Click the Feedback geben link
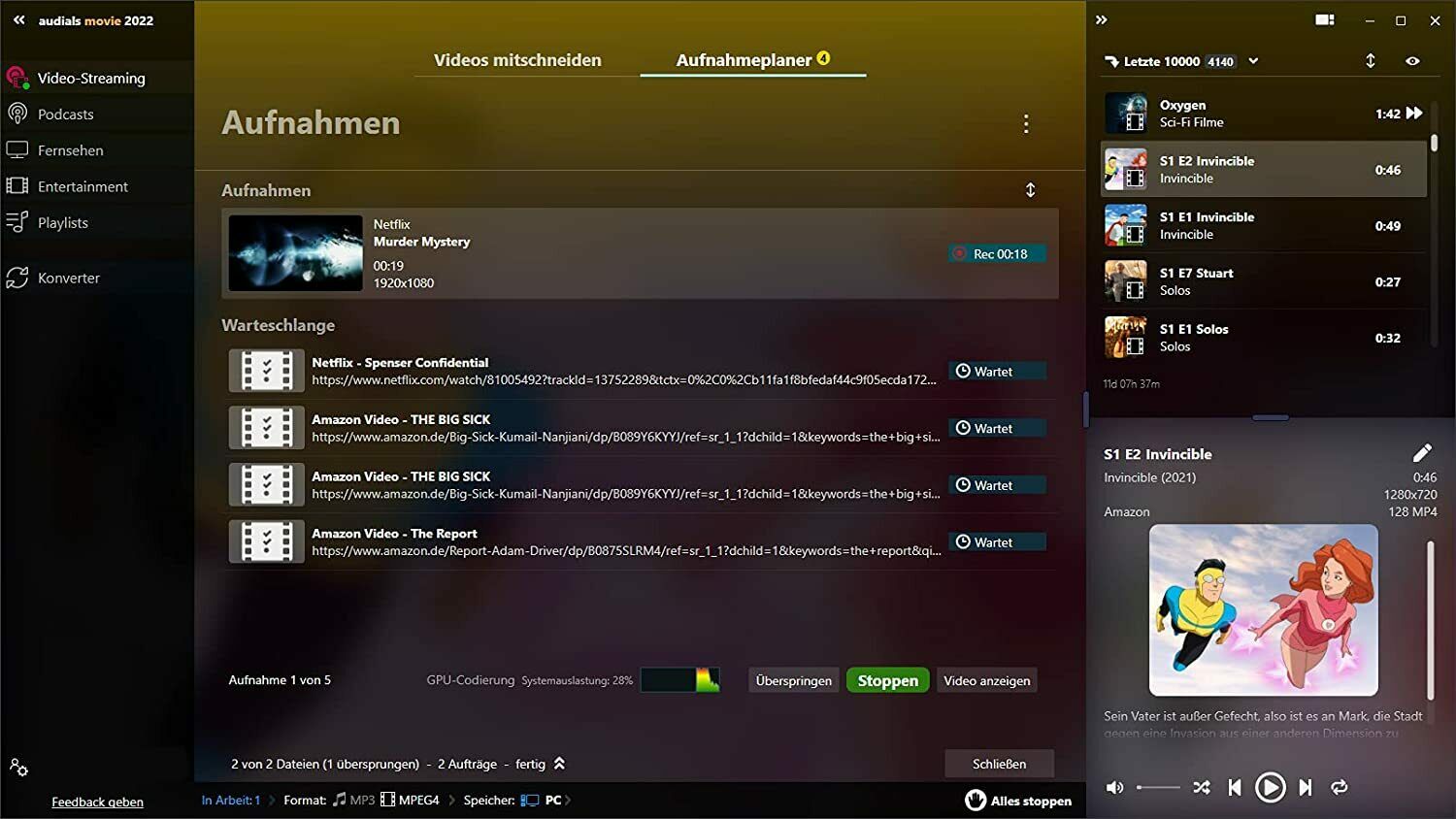Viewport: 1456px width, 819px height. point(97,802)
